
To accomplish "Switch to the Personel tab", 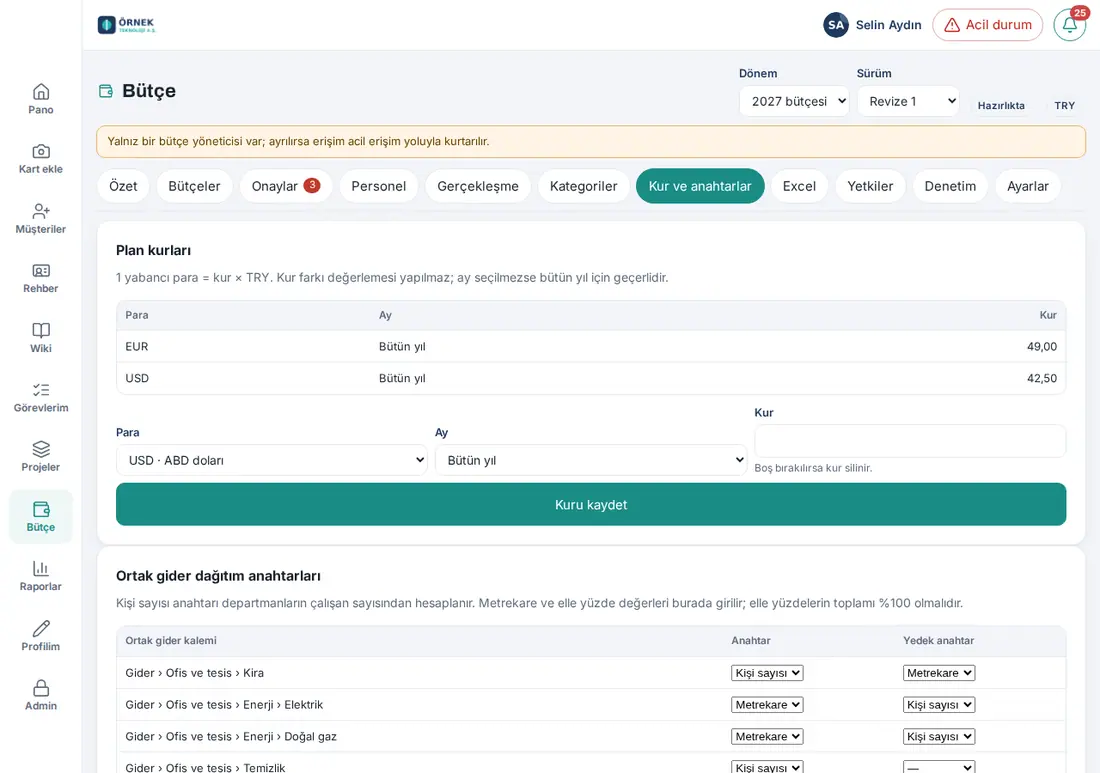I will [x=379, y=186].
